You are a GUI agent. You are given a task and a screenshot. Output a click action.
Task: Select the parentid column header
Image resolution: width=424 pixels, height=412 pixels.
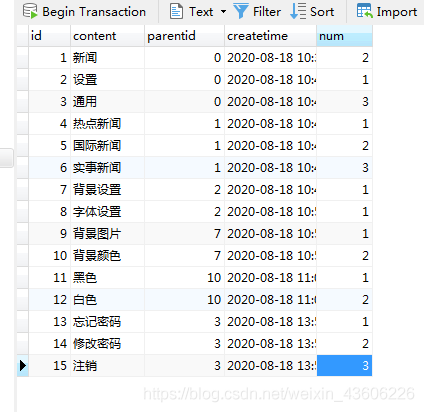click(184, 36)
